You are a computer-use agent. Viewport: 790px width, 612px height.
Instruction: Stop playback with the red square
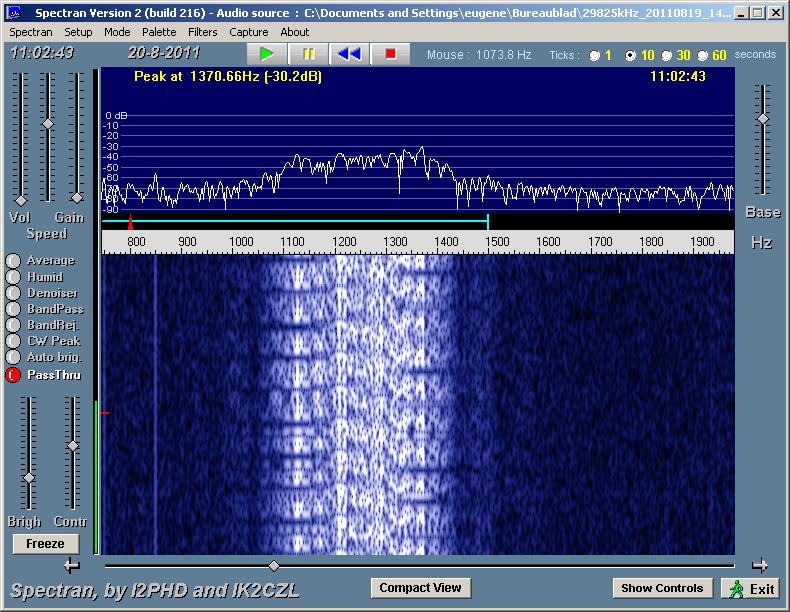[391, 54]
